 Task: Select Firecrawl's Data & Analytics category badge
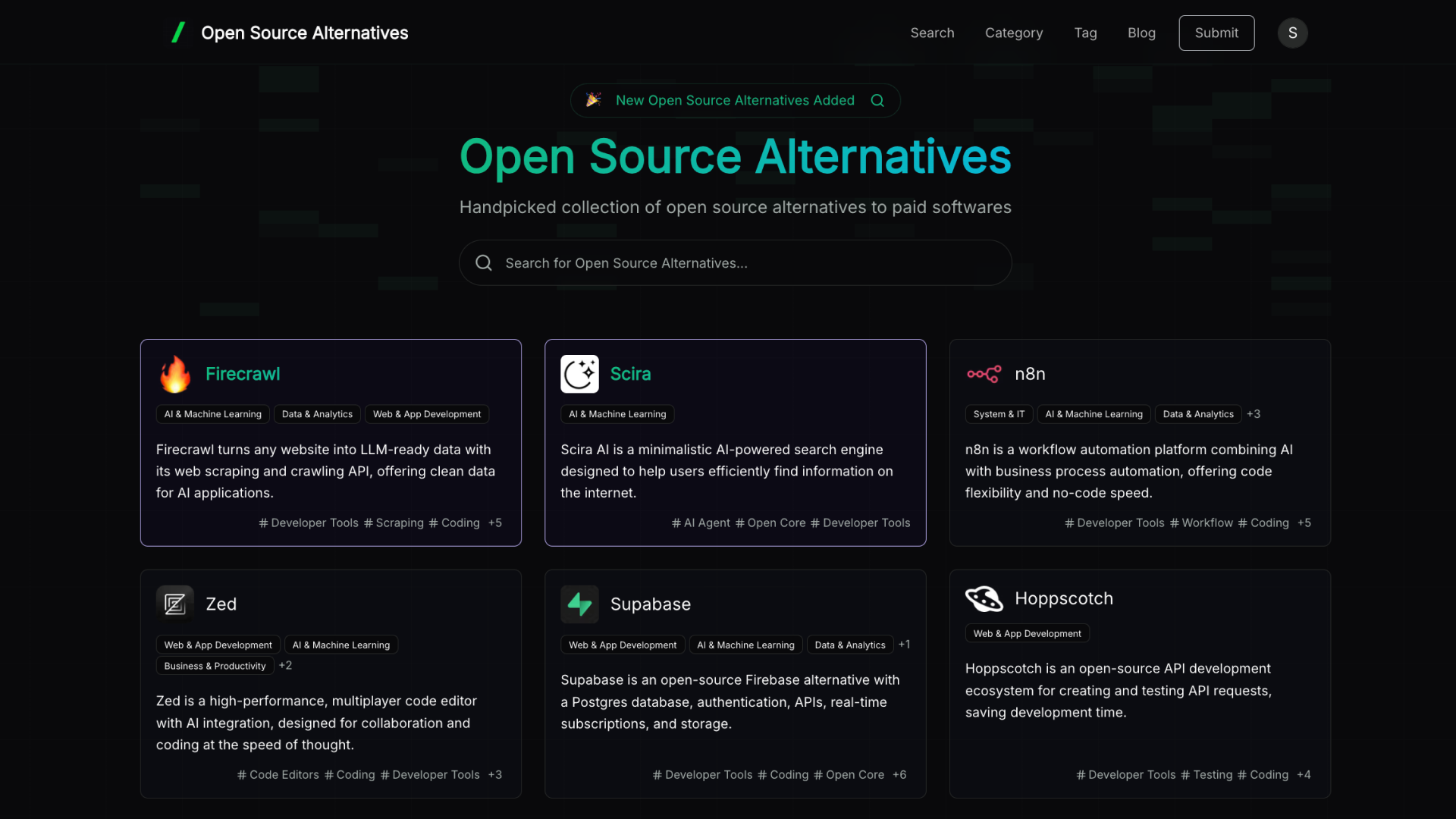click(x=317, y=414)
